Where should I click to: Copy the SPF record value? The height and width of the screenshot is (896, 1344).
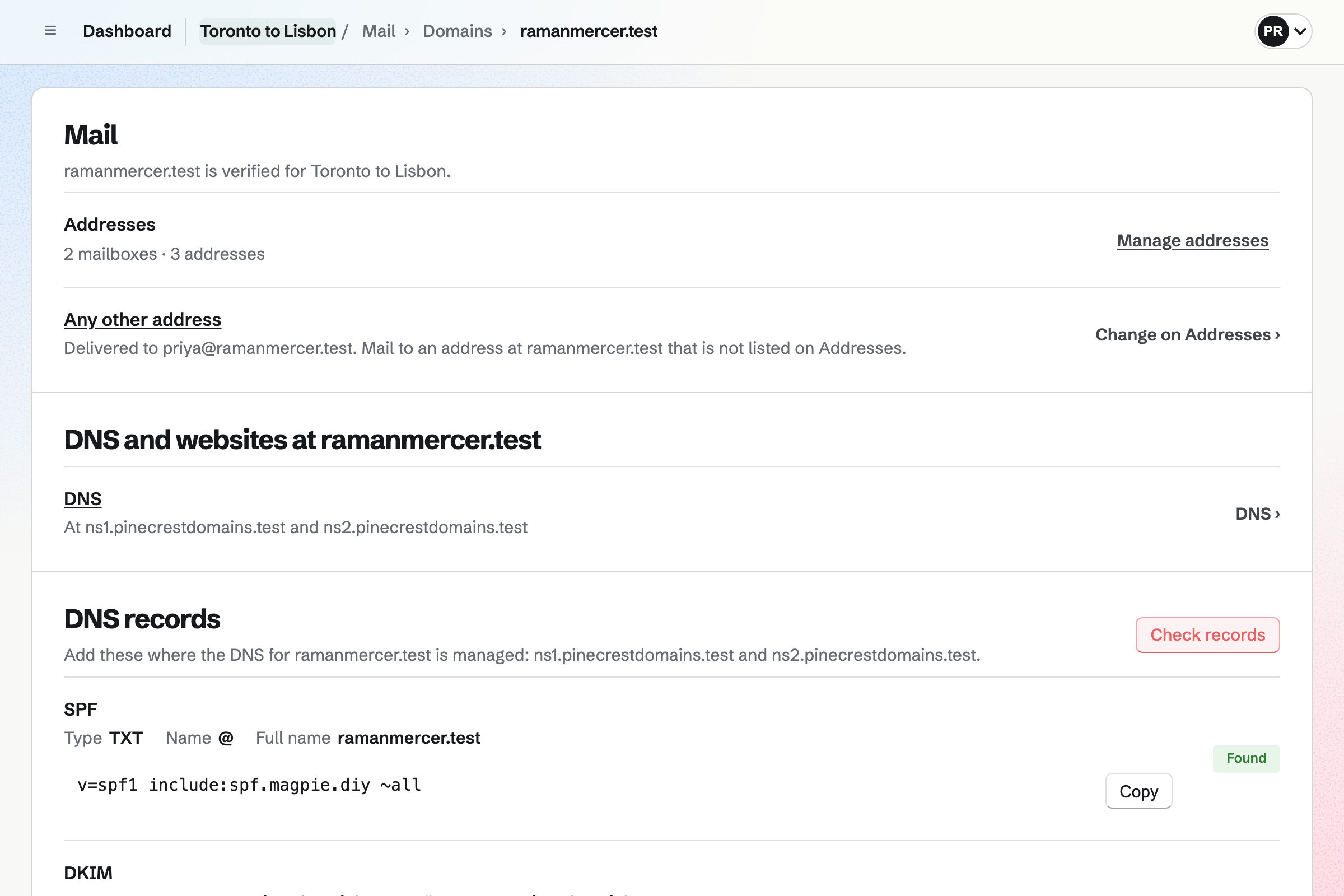click(1138, 791)
